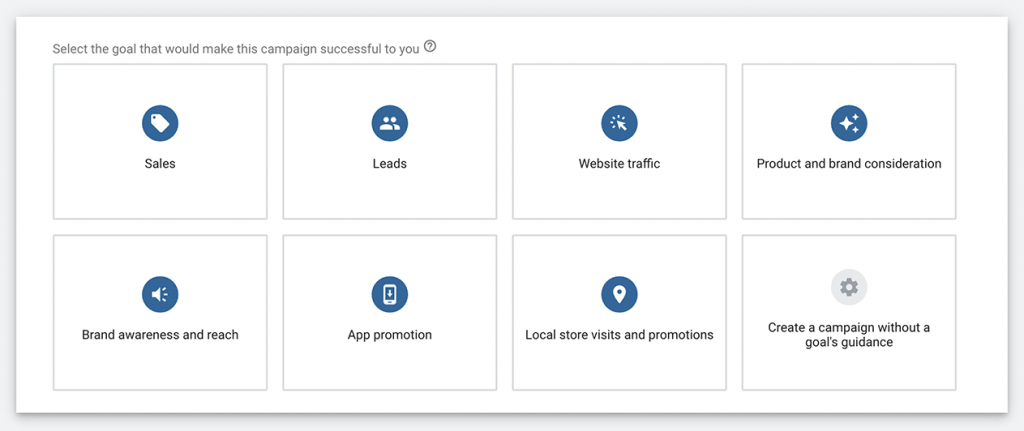The height and width of the screenshot is (431, 1024).
Task: Click the Leads people icon
Action: click(x=390, y=123)
